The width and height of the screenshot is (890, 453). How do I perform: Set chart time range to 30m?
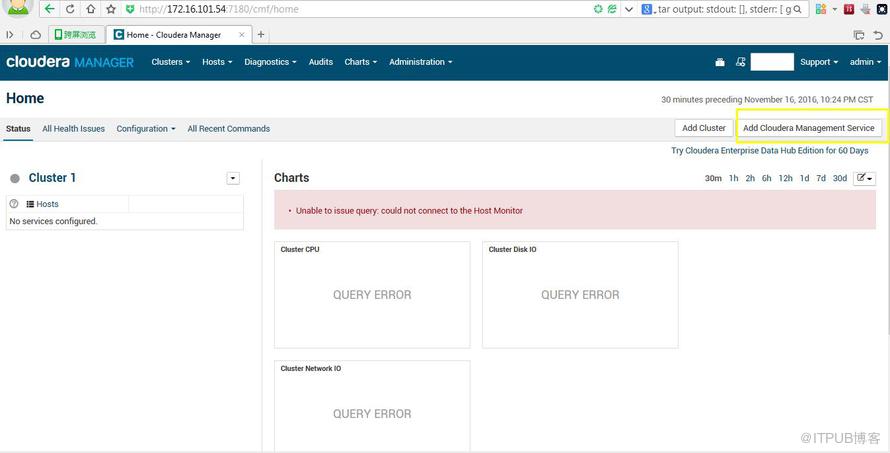tap(713, 178)
